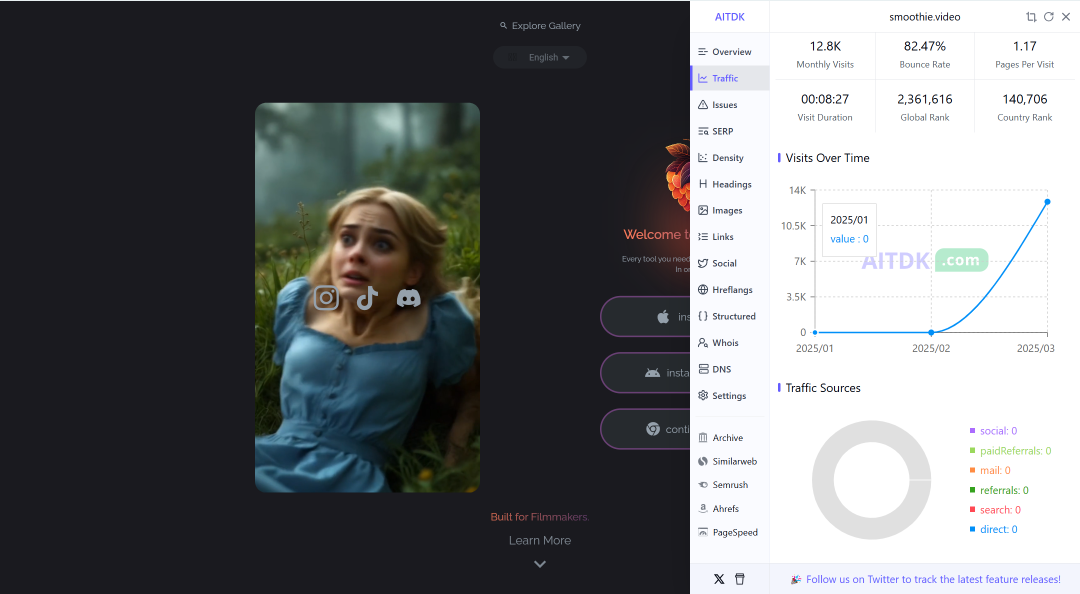
Task: Open the Density sidebar item
Action: coord(729,158)
